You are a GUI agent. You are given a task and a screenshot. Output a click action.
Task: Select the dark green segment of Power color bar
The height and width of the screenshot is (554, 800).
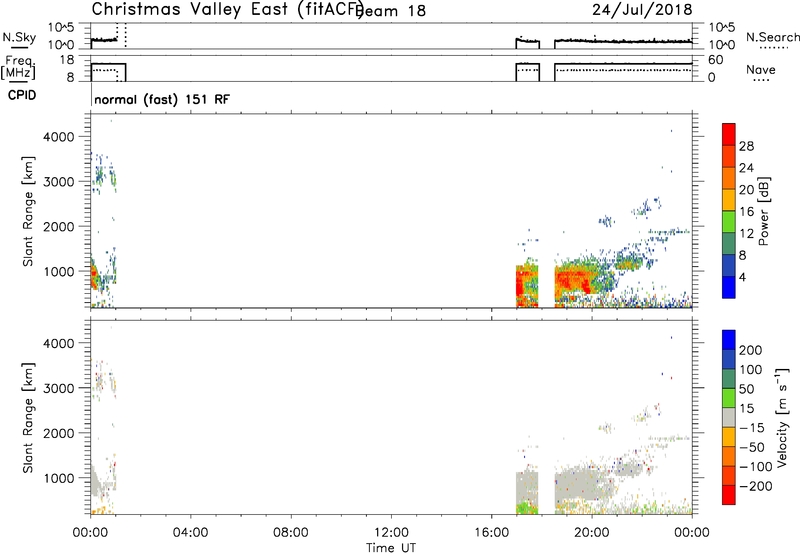click(729, 244)
